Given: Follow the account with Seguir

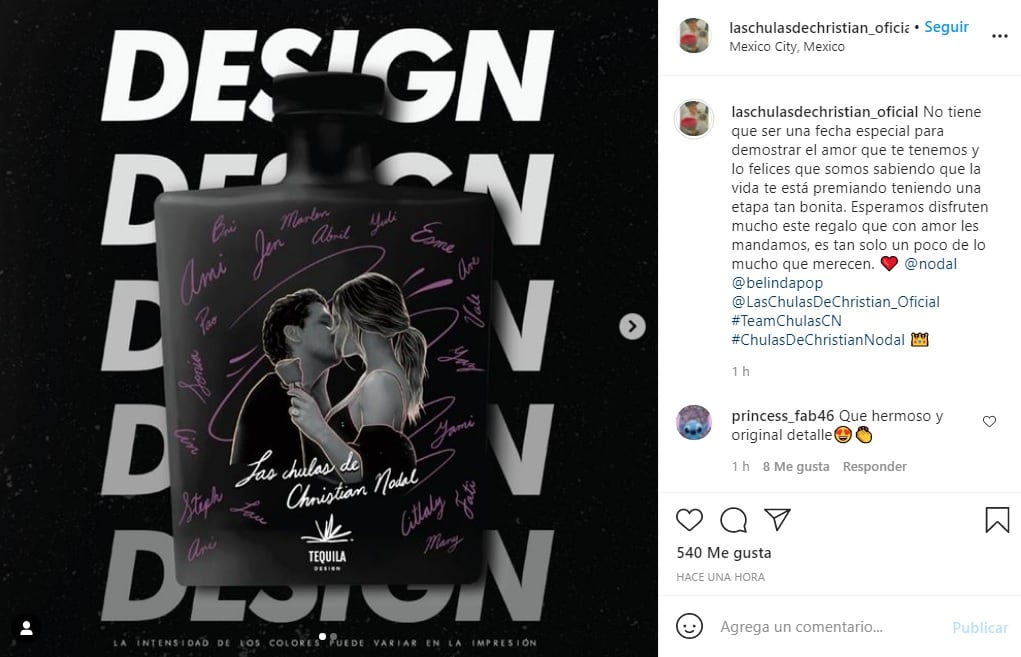Looking at the screenshot, I should pyautogui.click(x=946, y=27).
